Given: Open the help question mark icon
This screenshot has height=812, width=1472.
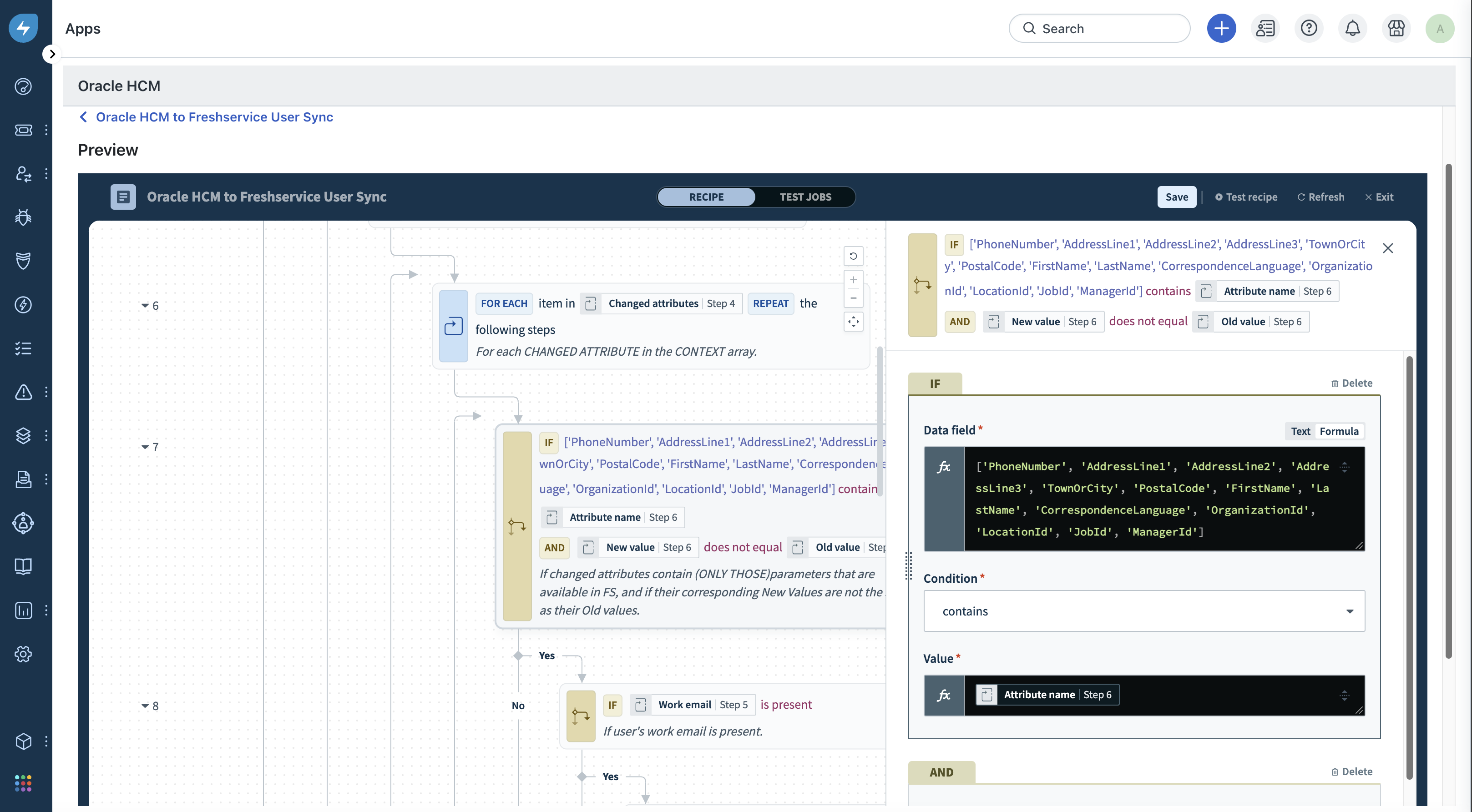Looking at the screenshot, I should tap(1309, 29).
